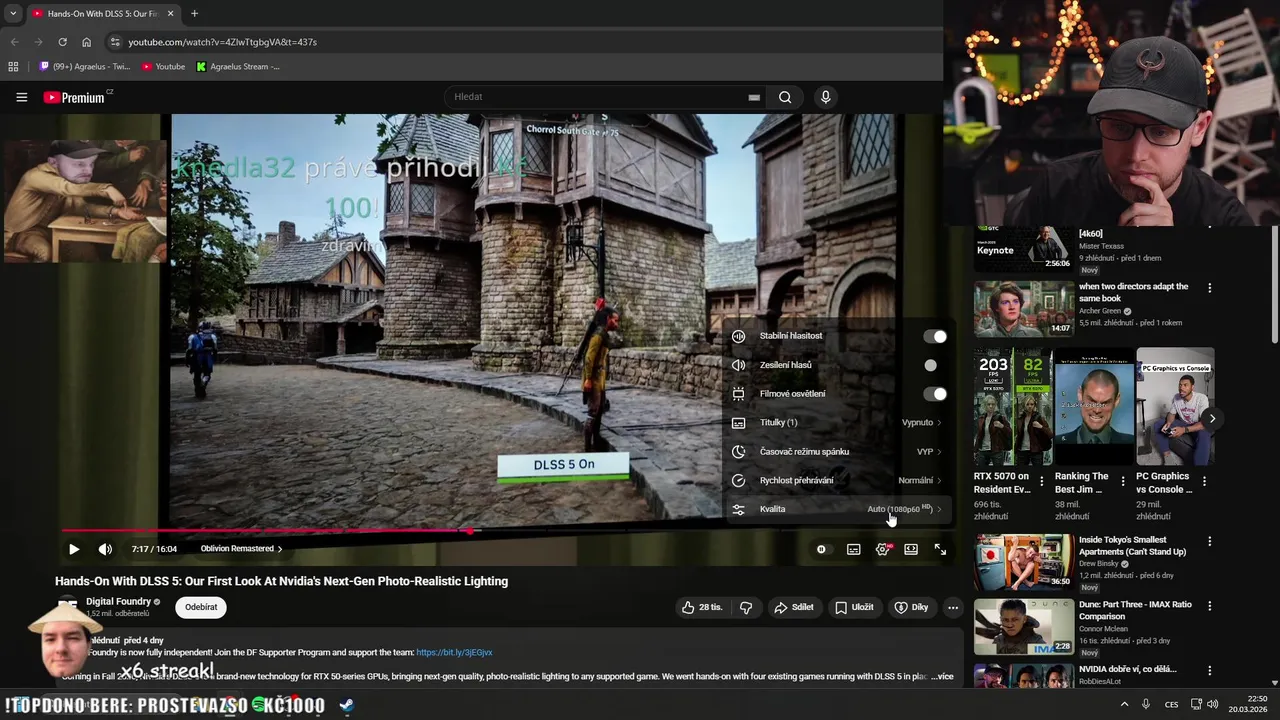The height and width of the screenshot is (720, 1280).
Task: Expand the Vypnuto subtitles chevron
Action: [x=939, y=423]
